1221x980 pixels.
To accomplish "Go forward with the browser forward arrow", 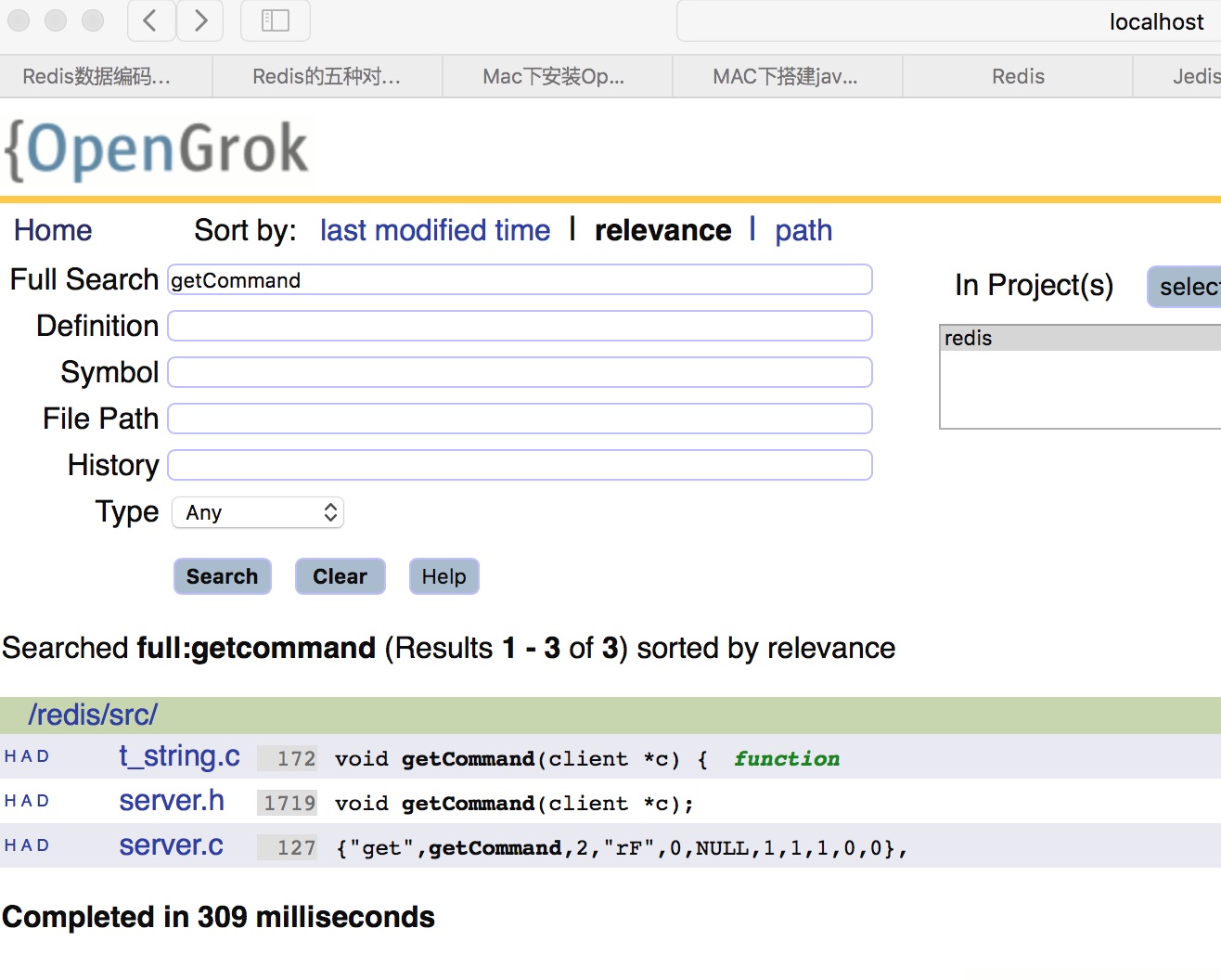I will (200, 20).
